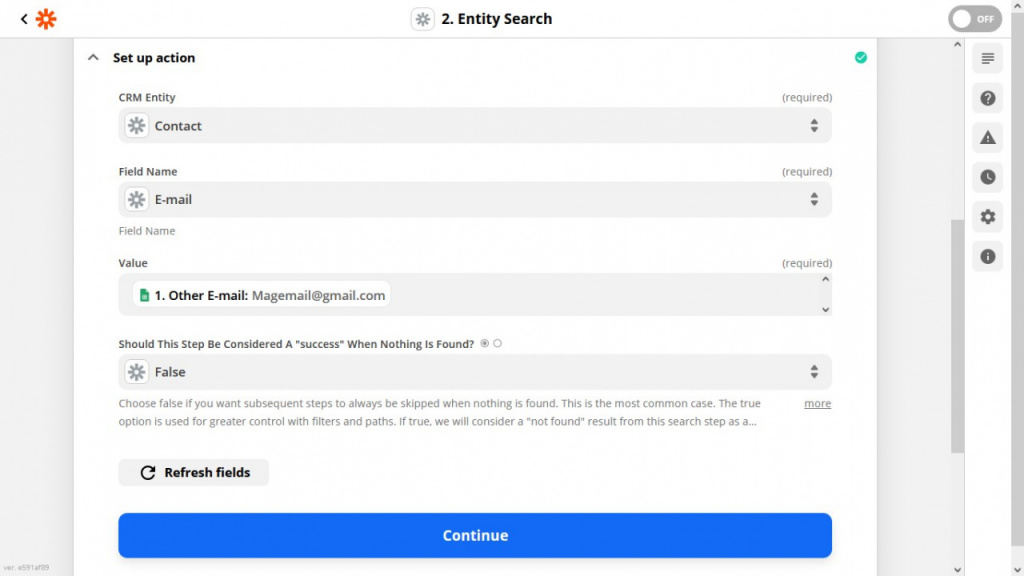Expand help text with the more link

click(x=818, y=404)
